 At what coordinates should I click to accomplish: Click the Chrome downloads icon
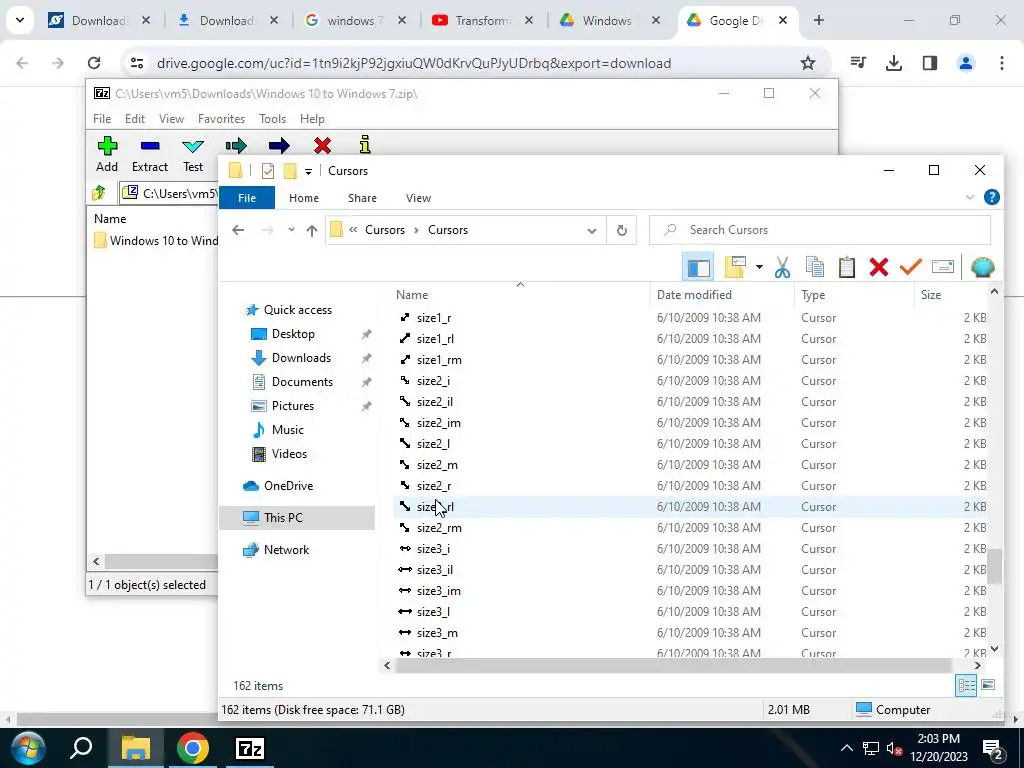[x=893, y=63]
